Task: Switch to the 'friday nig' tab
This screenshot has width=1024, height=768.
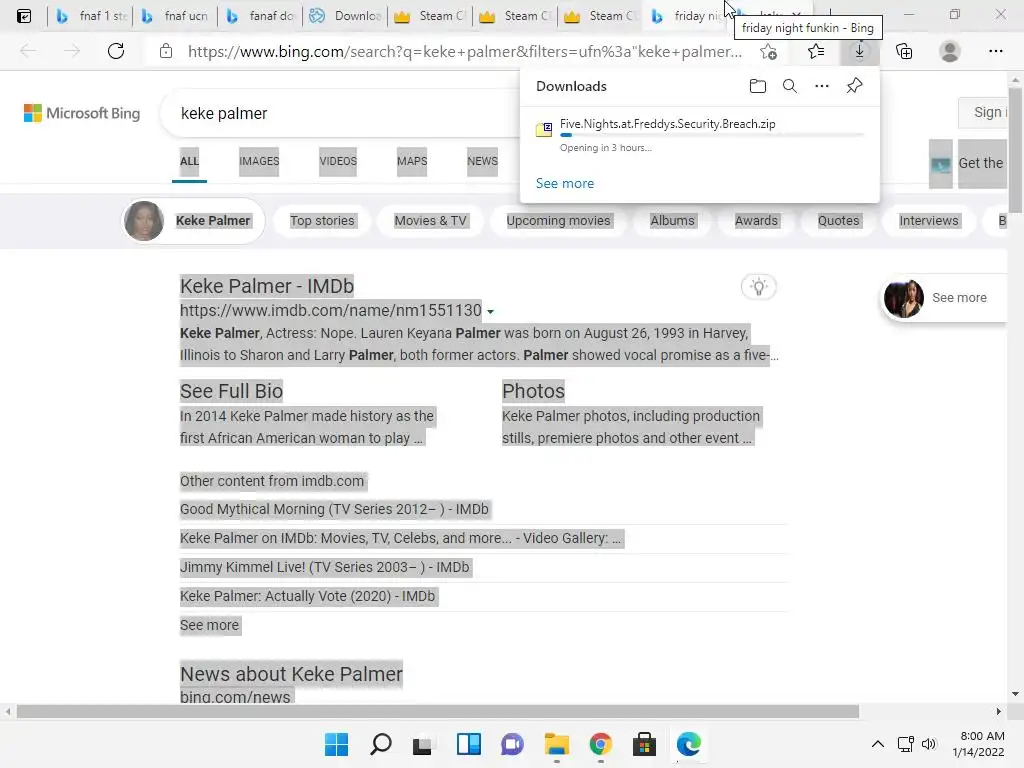Action: [x=687, y=16]
